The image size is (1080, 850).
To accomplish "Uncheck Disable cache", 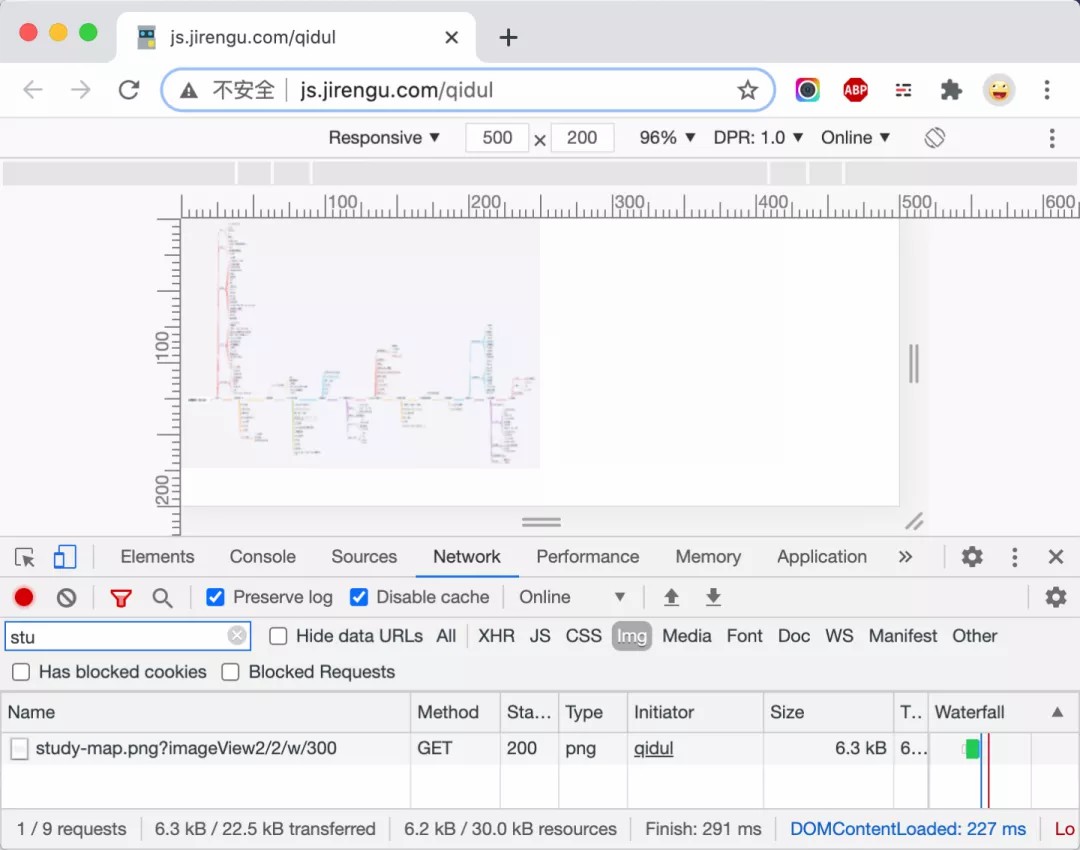I will pyautogui.click(x=359, y=597).
